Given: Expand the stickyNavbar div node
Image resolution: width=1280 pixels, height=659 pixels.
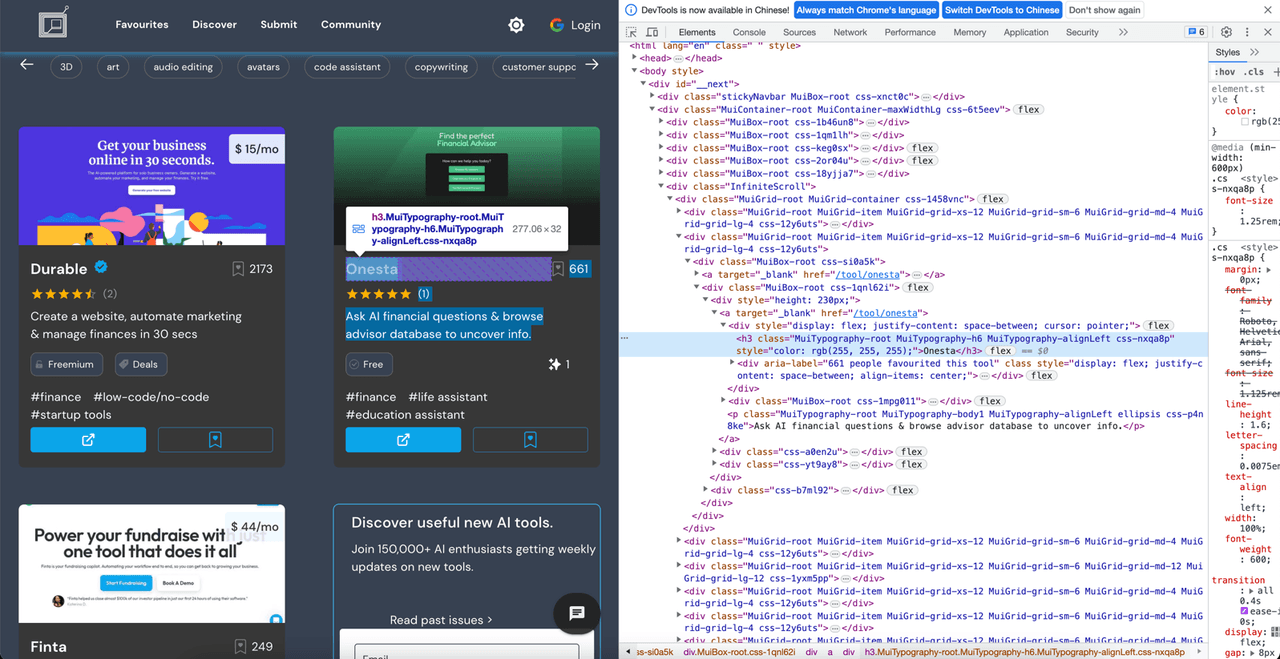Looking at the screenshot, I should coord(653,97).
